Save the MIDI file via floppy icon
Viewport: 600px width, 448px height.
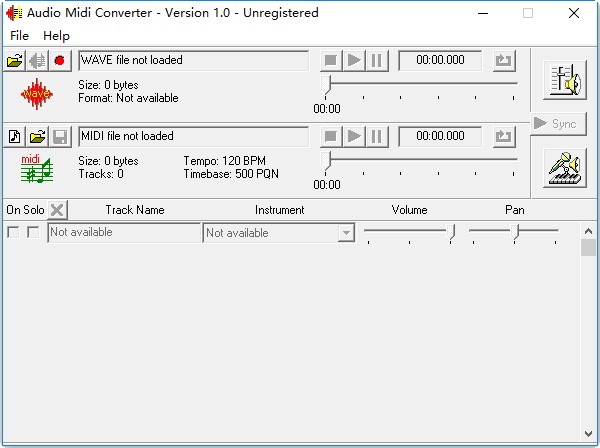59,136
